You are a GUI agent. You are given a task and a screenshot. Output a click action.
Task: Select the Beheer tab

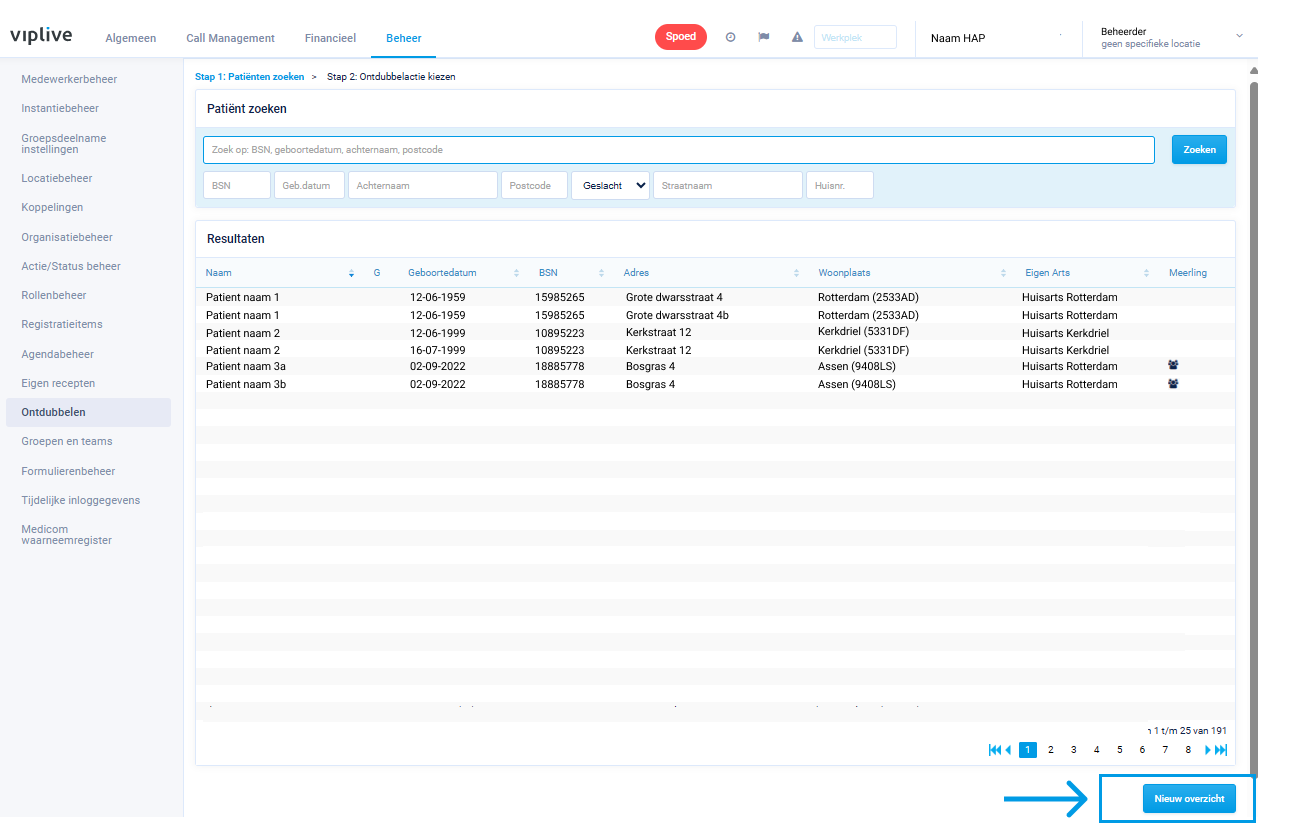click(404, 38)
